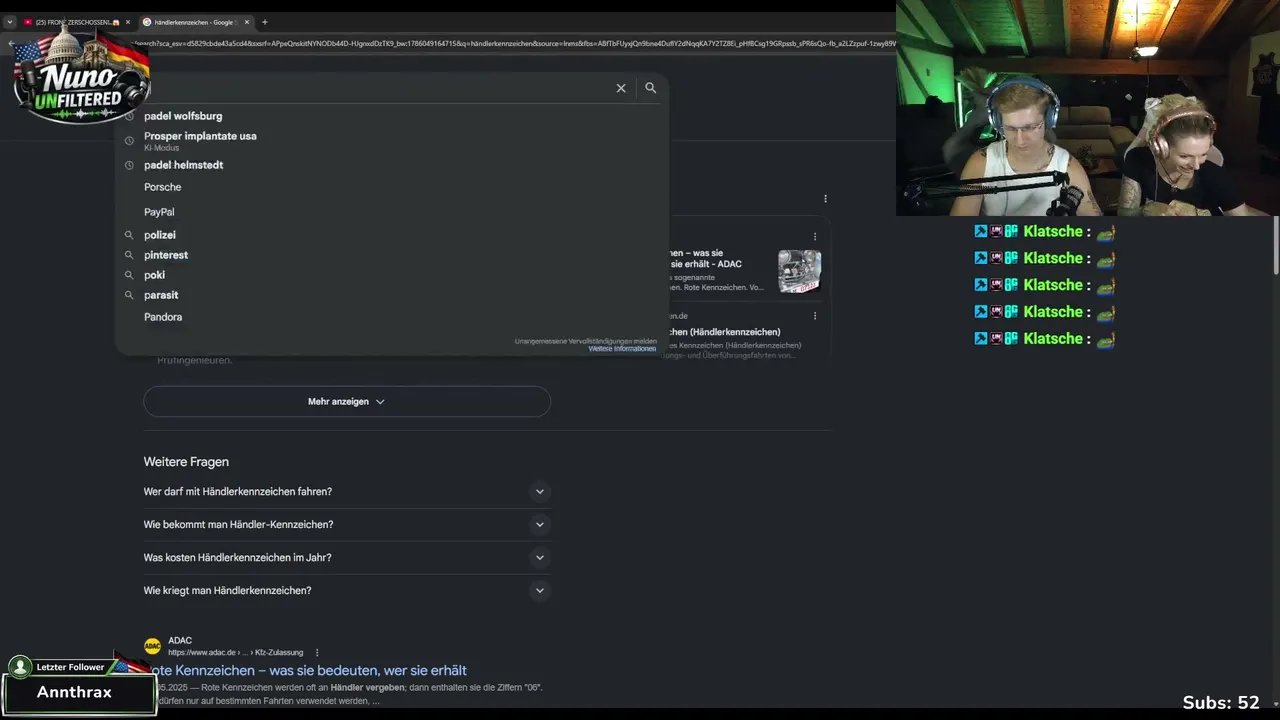Click search icon beside 'parasit'
This screenshot has height=720, width=1280.
[x=129, y=295]
